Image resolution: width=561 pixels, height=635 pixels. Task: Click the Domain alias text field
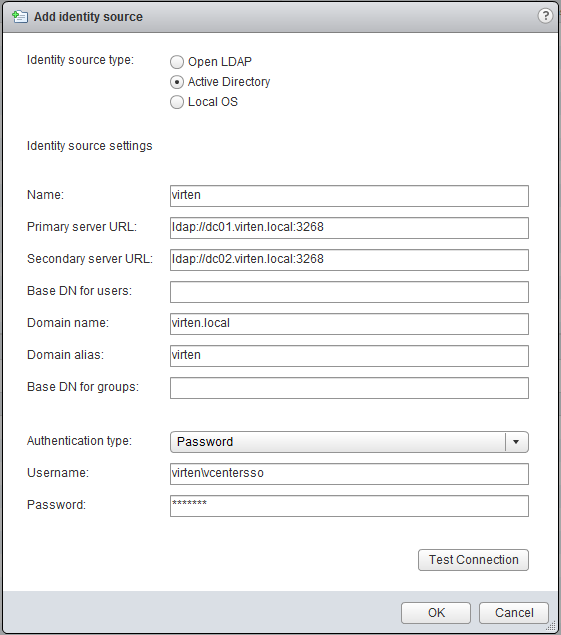point(349,356)
